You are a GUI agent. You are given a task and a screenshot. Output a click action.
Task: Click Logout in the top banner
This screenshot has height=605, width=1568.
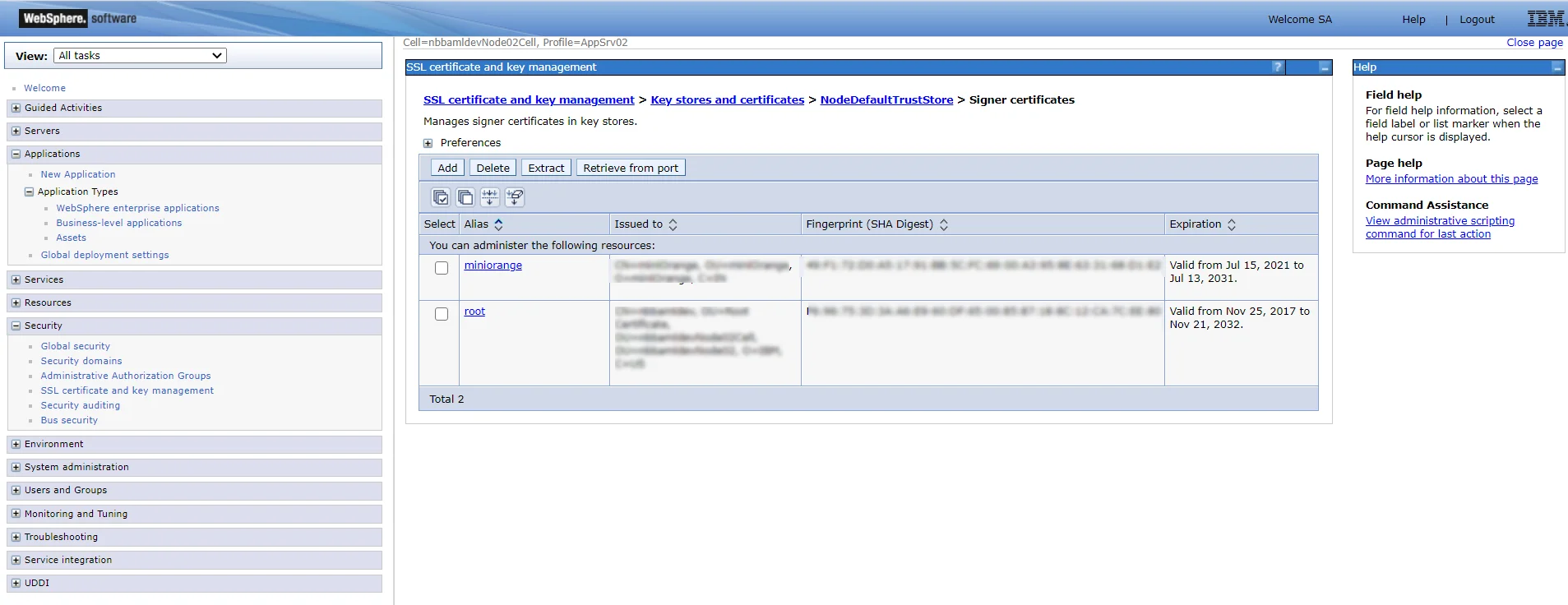click(x=1477, y=20)
